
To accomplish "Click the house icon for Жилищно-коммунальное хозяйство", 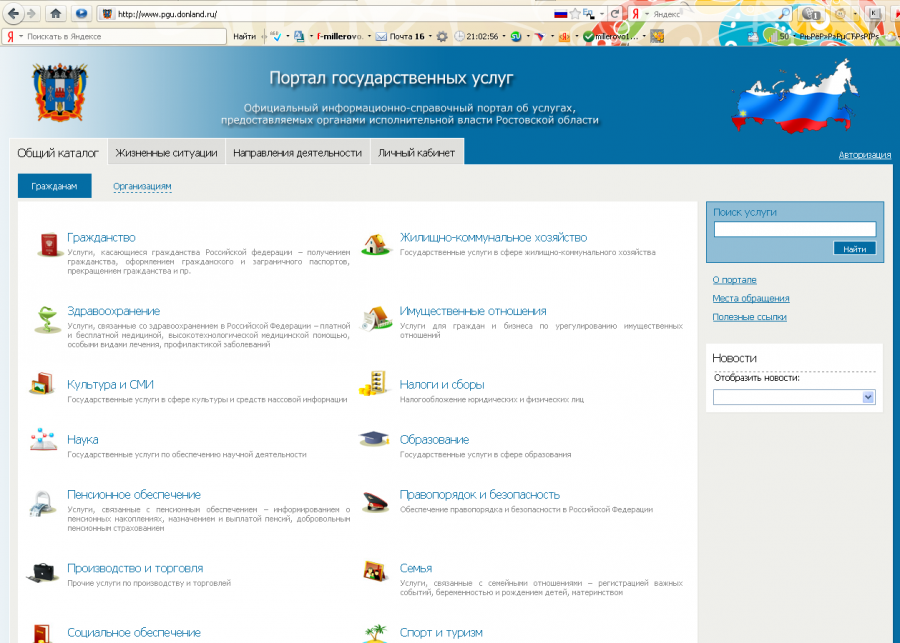I will click(x=375, y=245).
